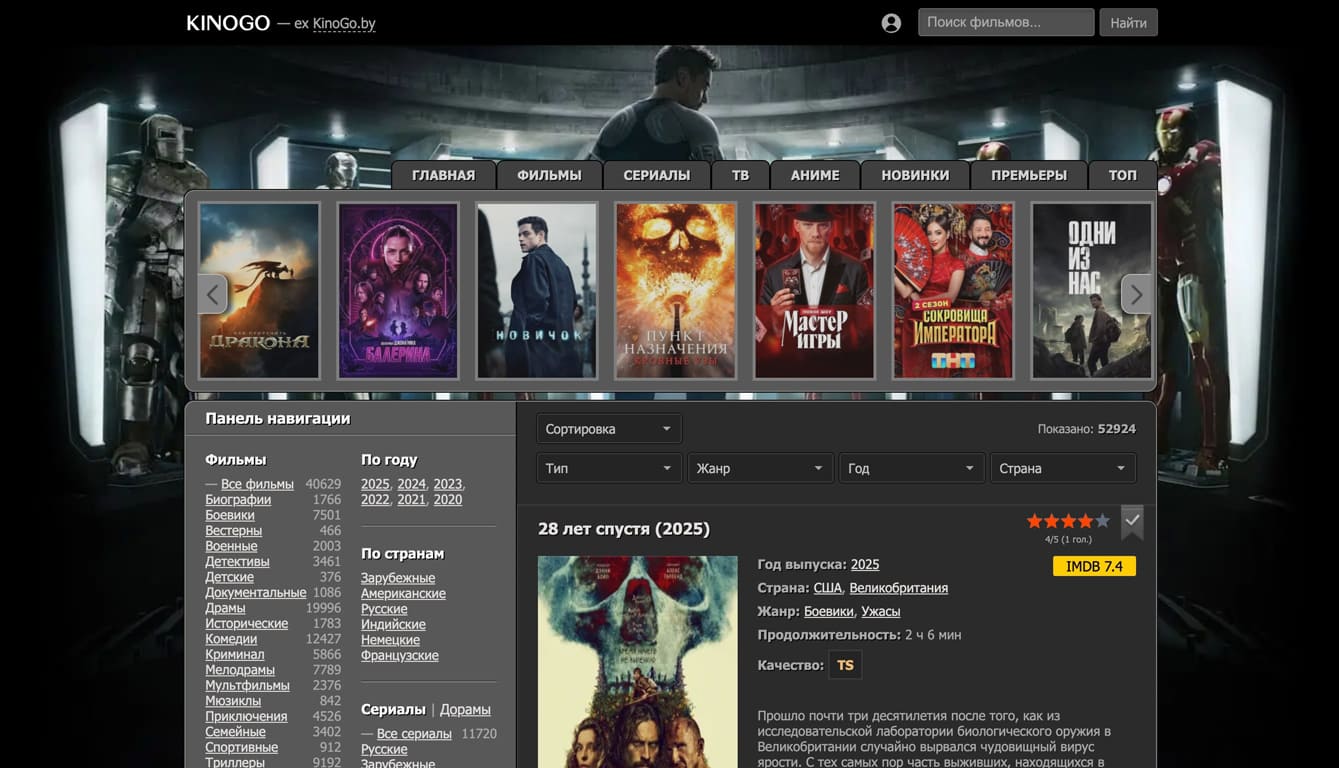Rate the movie with the first star

pos(1035,521)
